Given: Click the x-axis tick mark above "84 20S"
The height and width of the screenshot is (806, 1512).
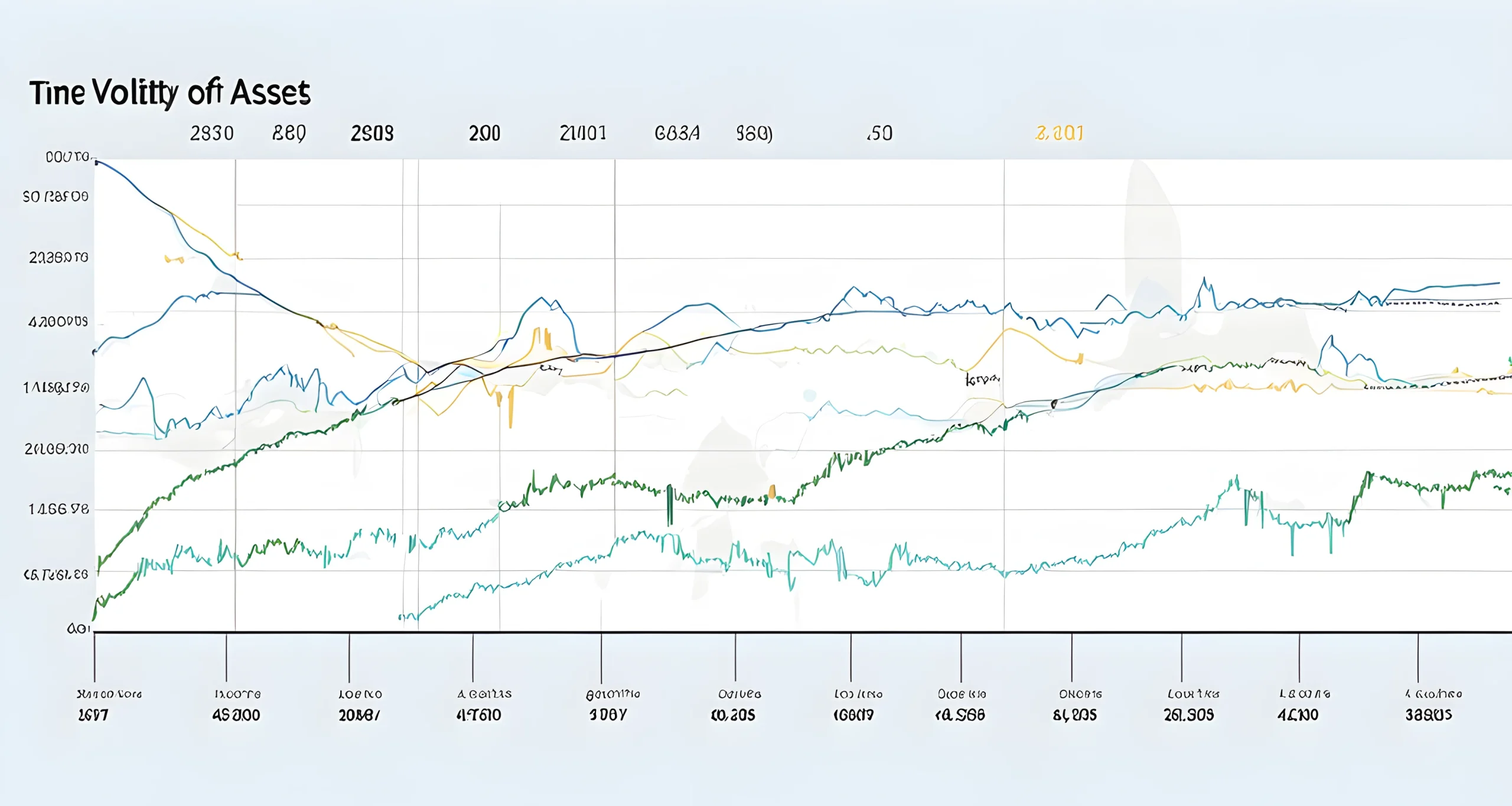Looking at the screenshot, I should pos(1072,658).
